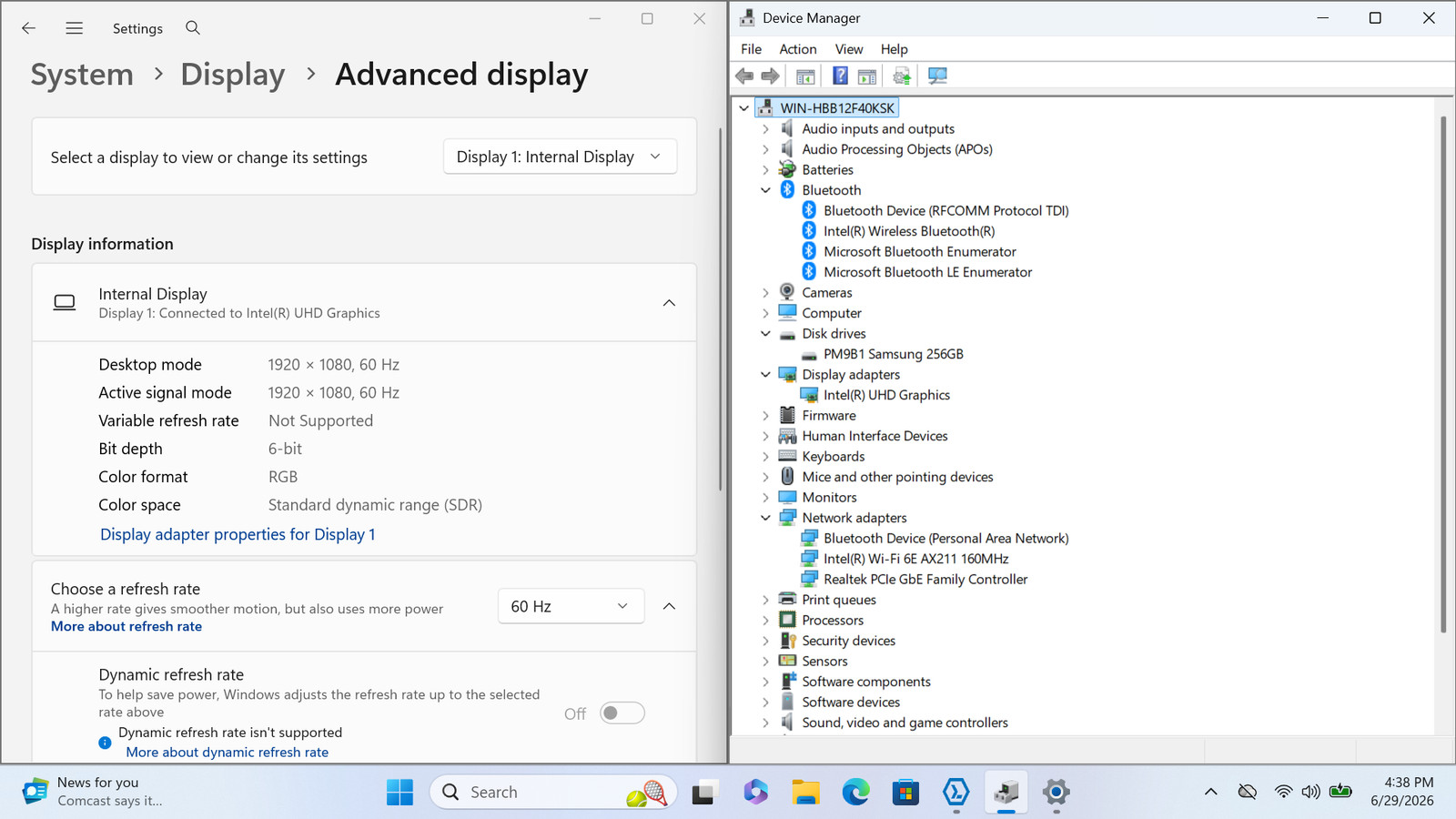Click the Device Manager vertical scrollbar
The width and height of the screenshot is (1456, 819).
pyautogui.click(x=1442, y=373)
